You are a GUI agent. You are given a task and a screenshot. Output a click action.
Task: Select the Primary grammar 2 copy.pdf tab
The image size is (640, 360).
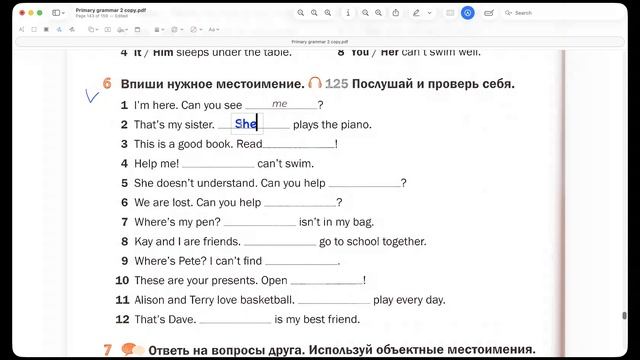320,42
